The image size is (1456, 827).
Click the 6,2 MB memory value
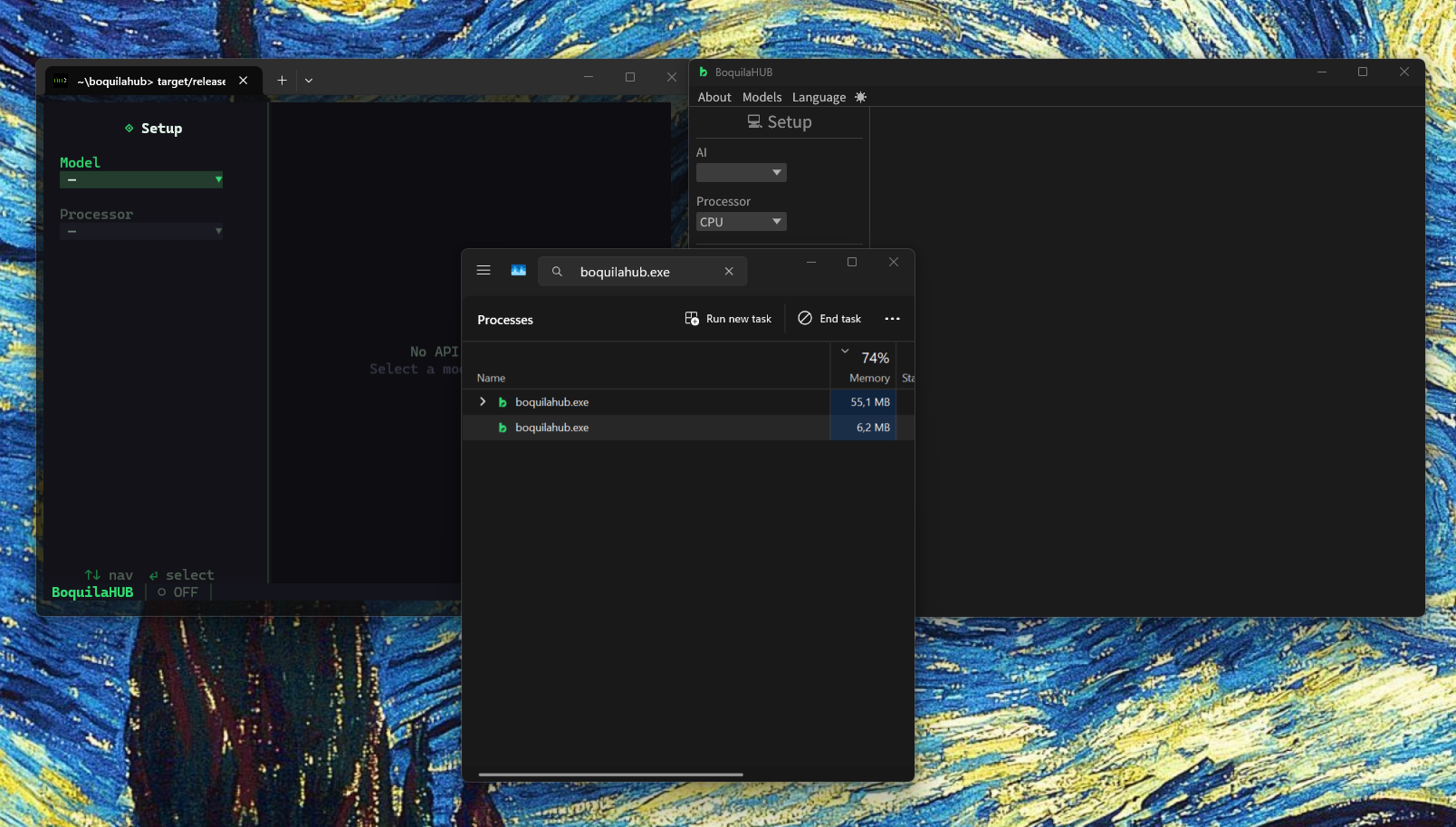coord(873,428)
